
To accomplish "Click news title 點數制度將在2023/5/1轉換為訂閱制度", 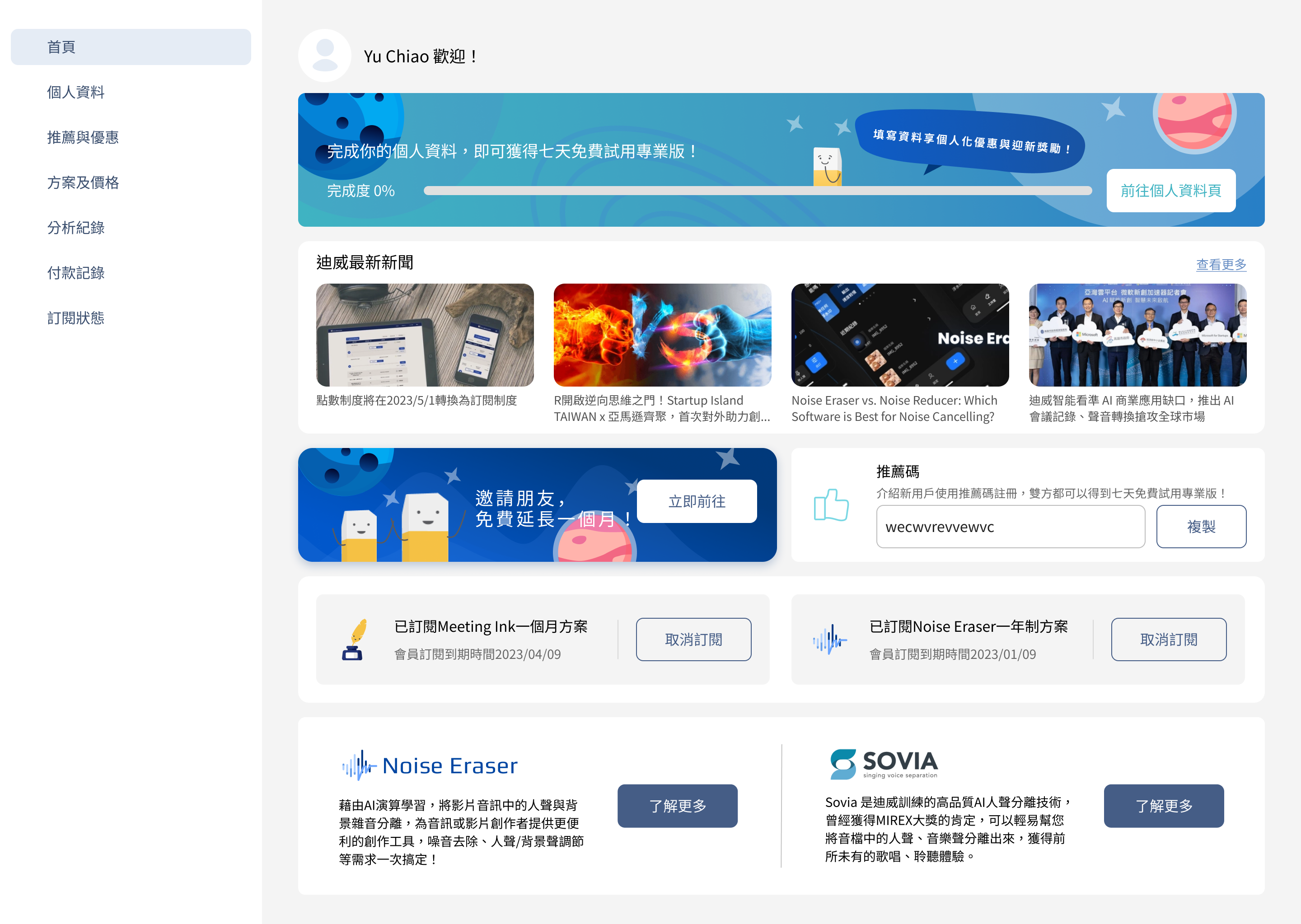I will (417, 401).
